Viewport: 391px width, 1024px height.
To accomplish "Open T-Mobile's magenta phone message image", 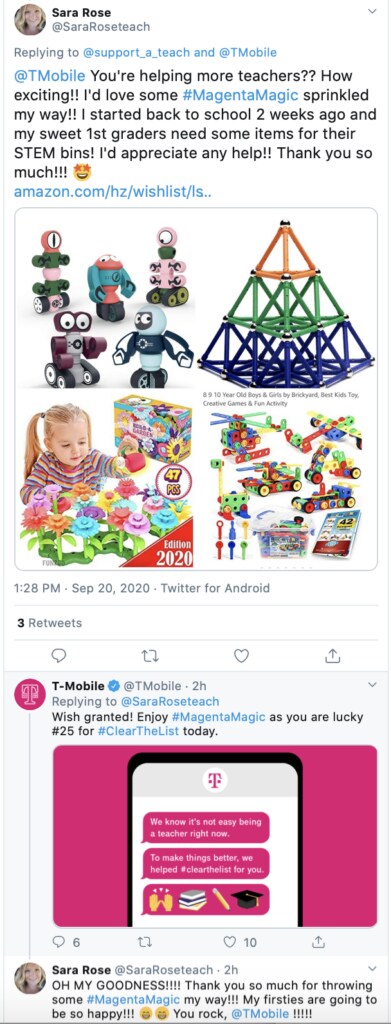I will click(215, 836).
